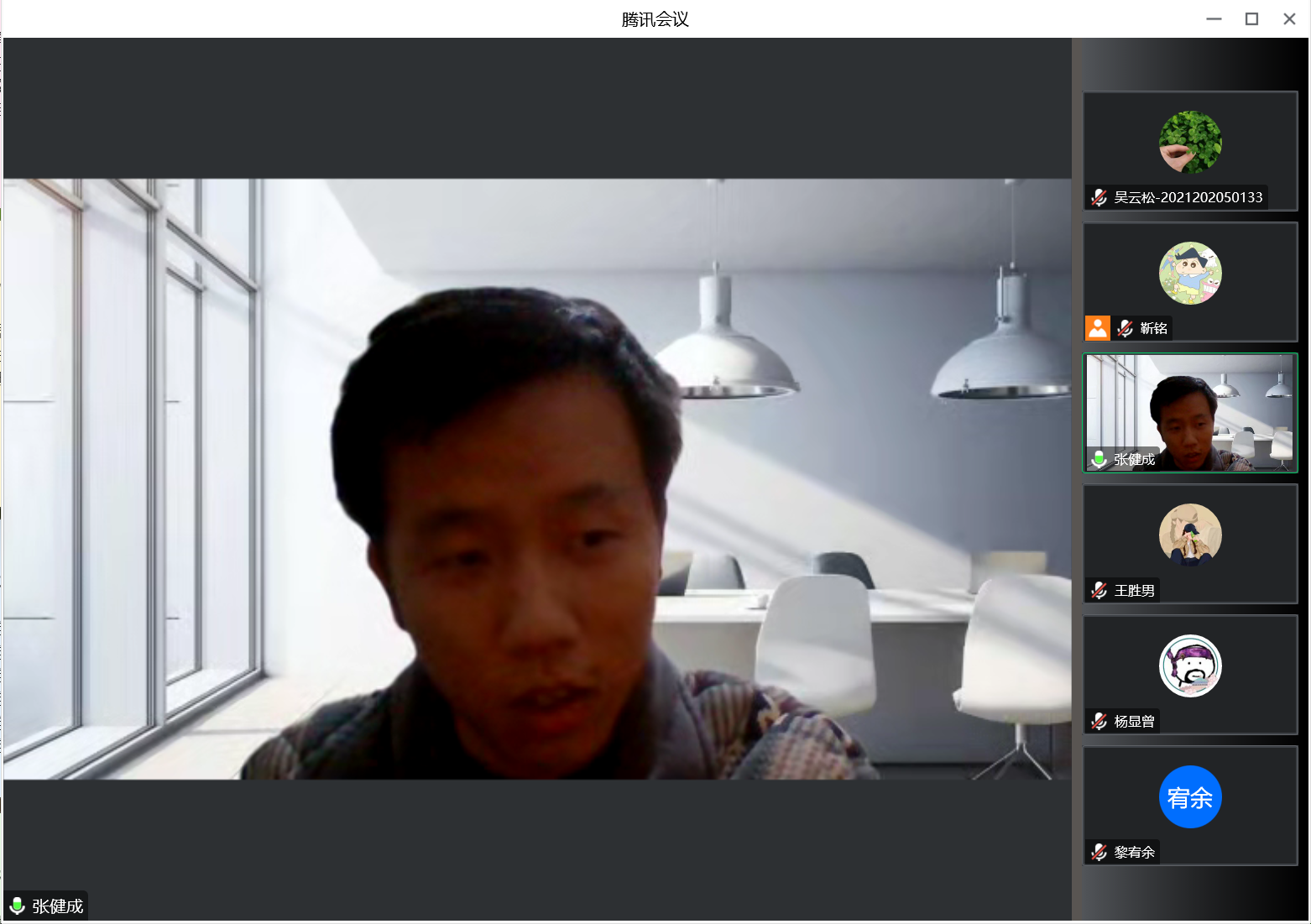Click the muted mic icon beside 黎有余

(1099, 853)
